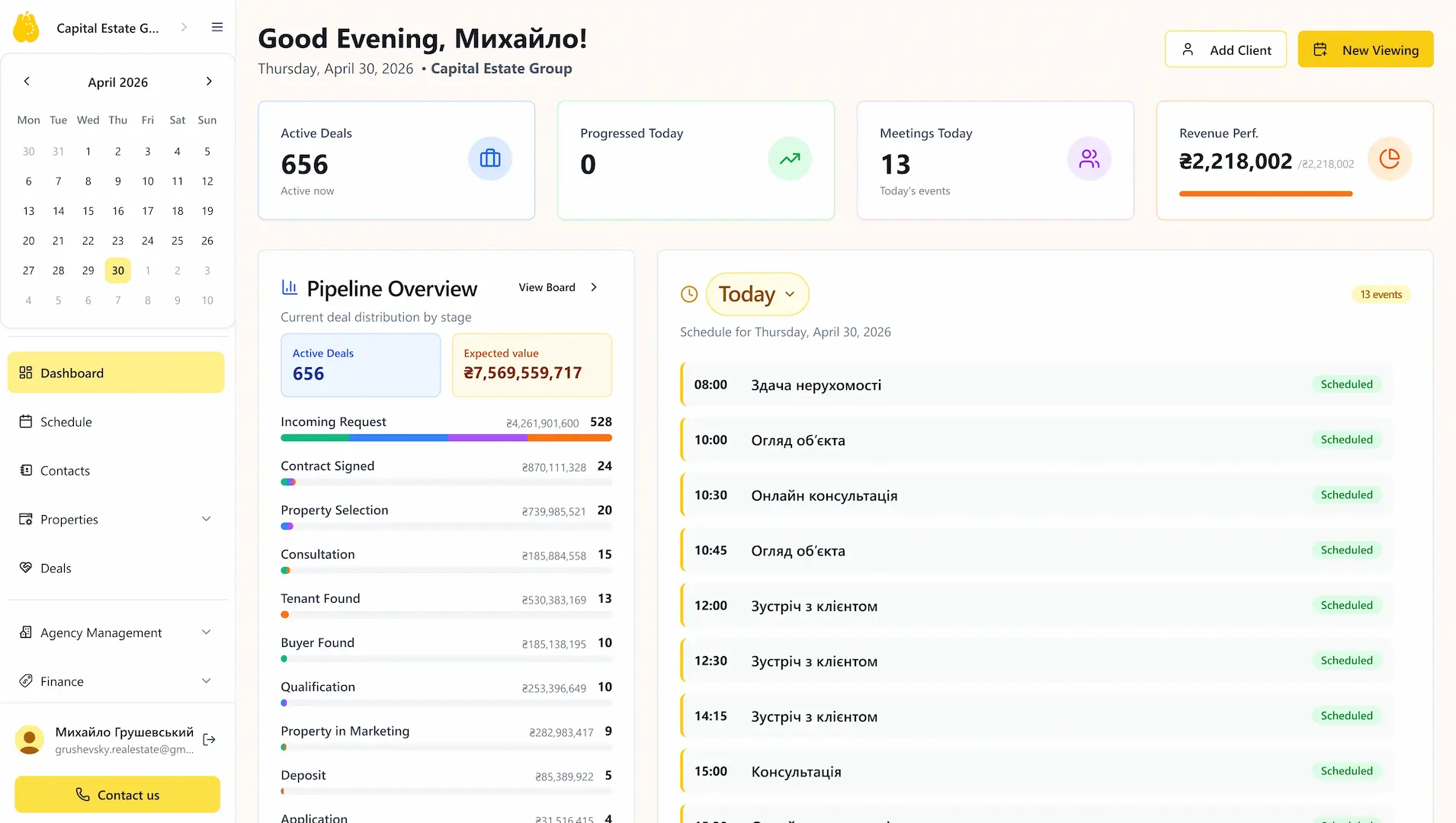Expand the Capital Estate G... organization switcher
Viewport: 1456px width, 823px height.
pos(184,27)
